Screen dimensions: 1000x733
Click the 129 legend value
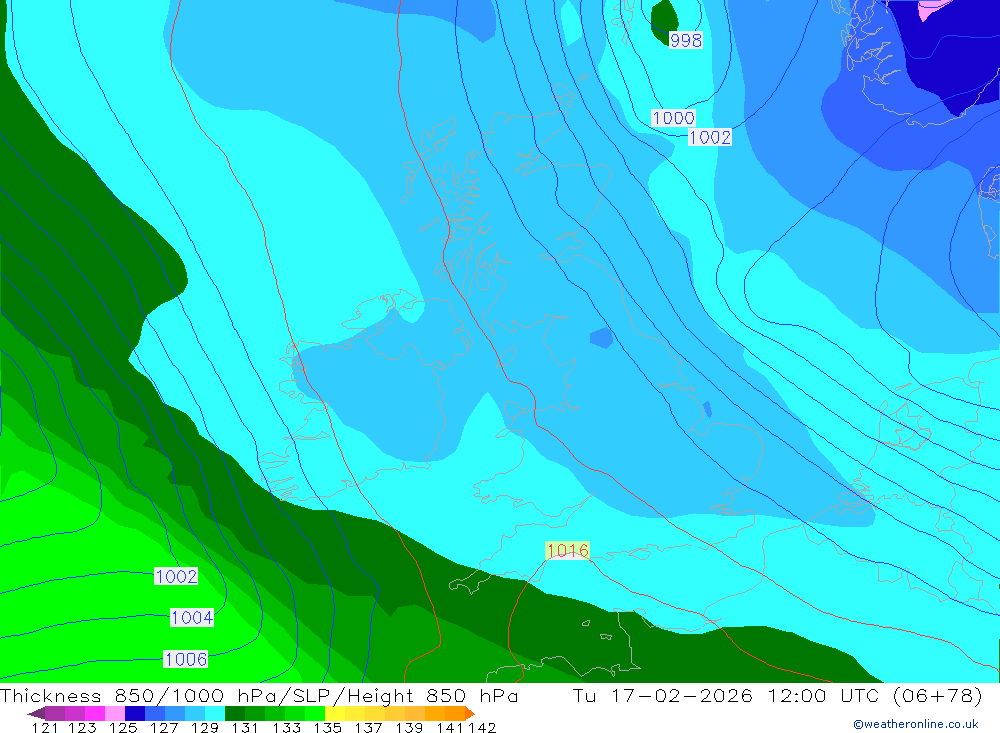pyautogui.click(x=205, y=727)
